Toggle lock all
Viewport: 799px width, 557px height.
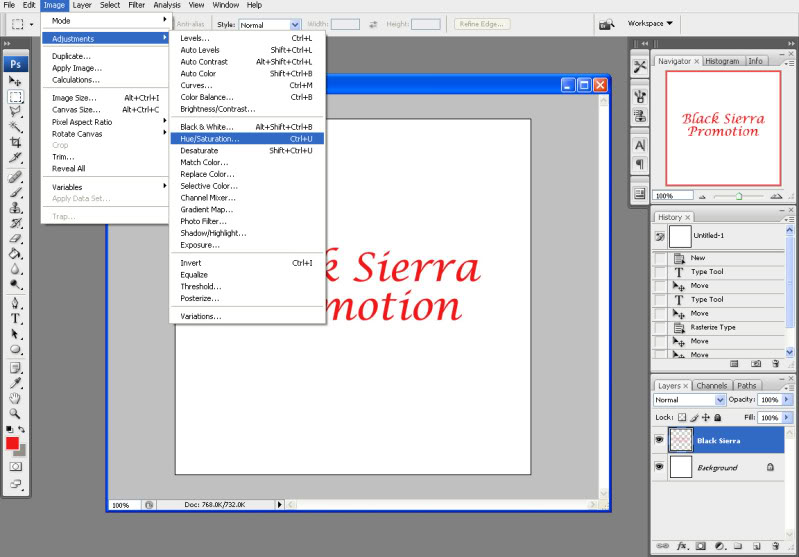pyautogui.click(x=717, y=417)
